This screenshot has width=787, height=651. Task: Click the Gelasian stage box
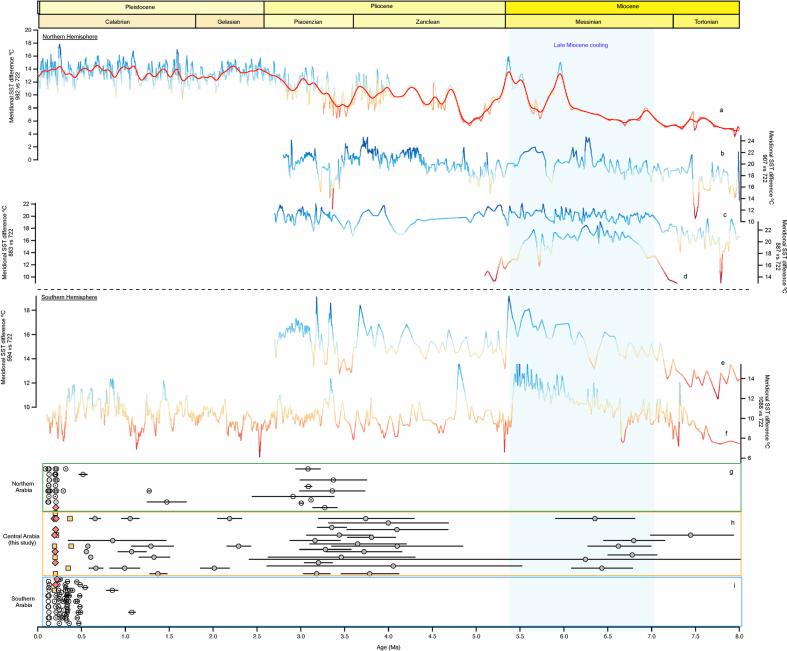229,22
